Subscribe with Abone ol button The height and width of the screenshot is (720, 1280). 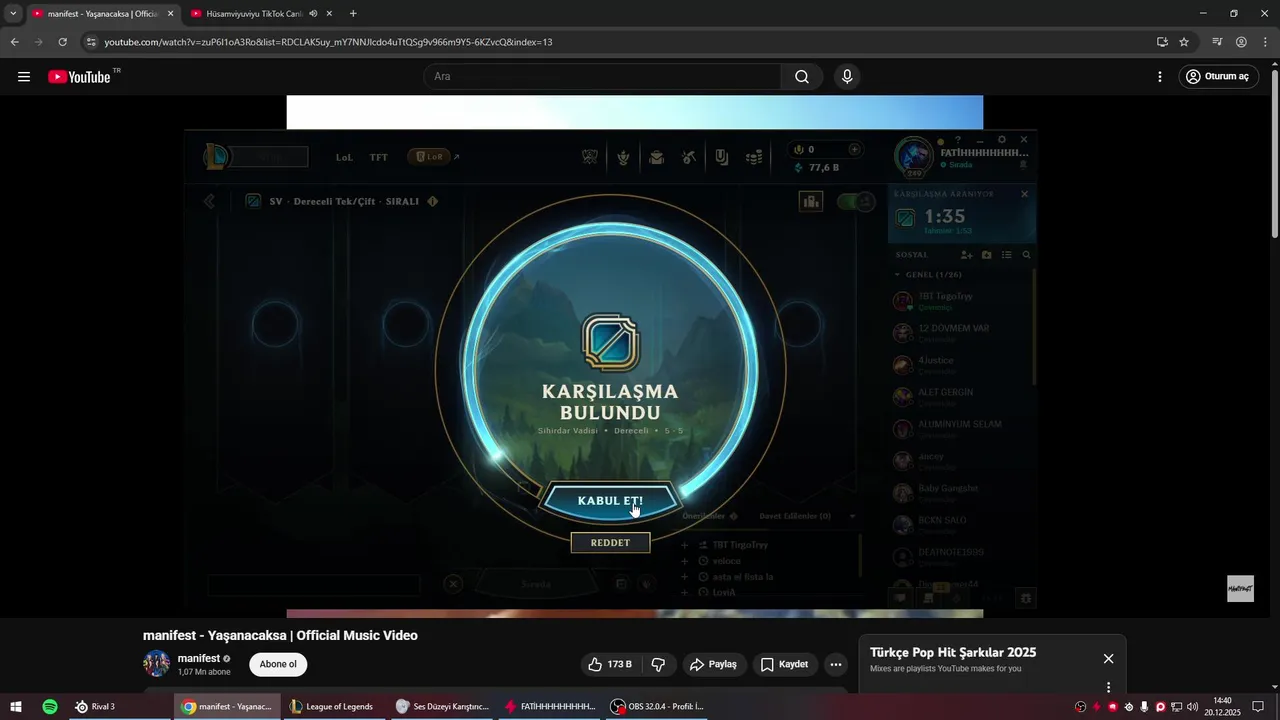[278, 664]
